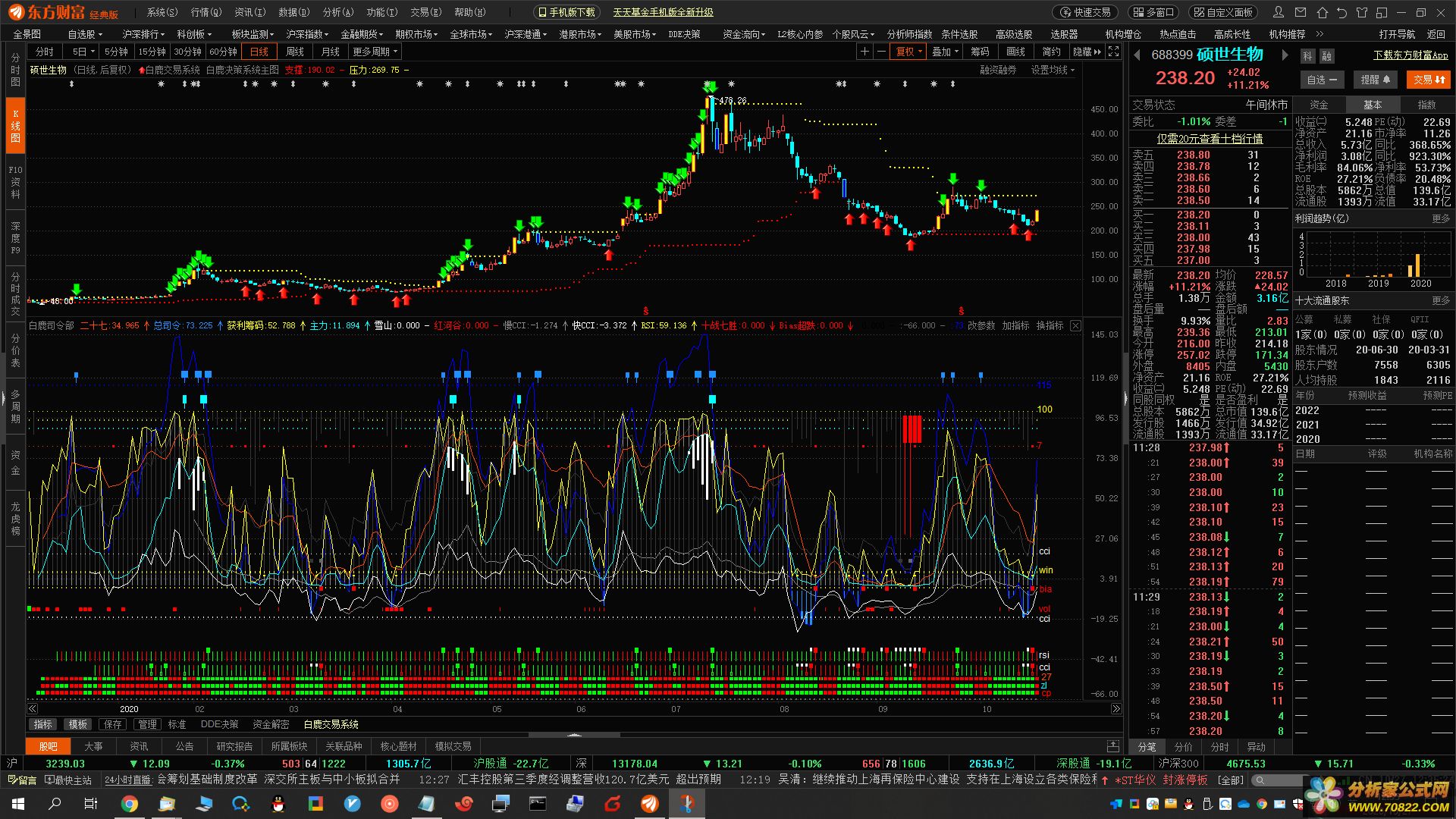Expand 更多周期 dropdown
Screen dimensions: 1456x819
[375, 52]
